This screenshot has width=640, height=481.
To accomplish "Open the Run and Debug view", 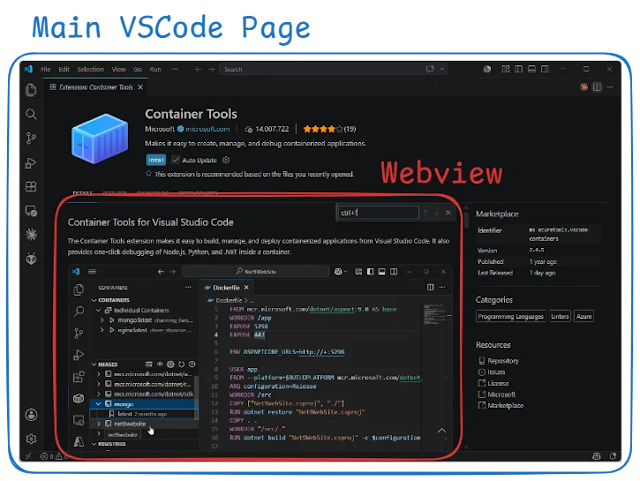I will pos(31,163).
